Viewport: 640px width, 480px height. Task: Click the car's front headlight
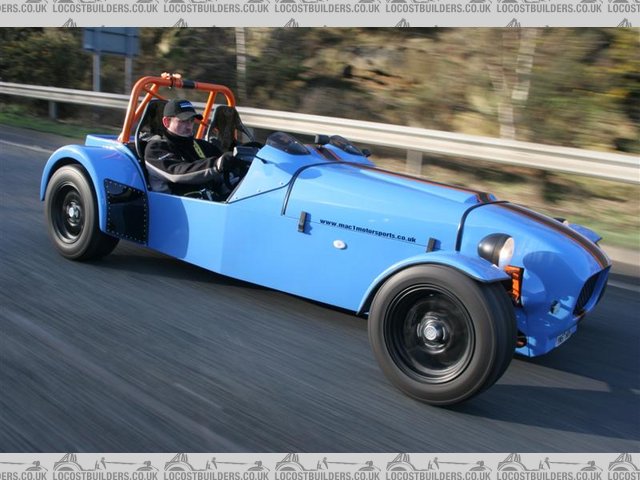497,248
